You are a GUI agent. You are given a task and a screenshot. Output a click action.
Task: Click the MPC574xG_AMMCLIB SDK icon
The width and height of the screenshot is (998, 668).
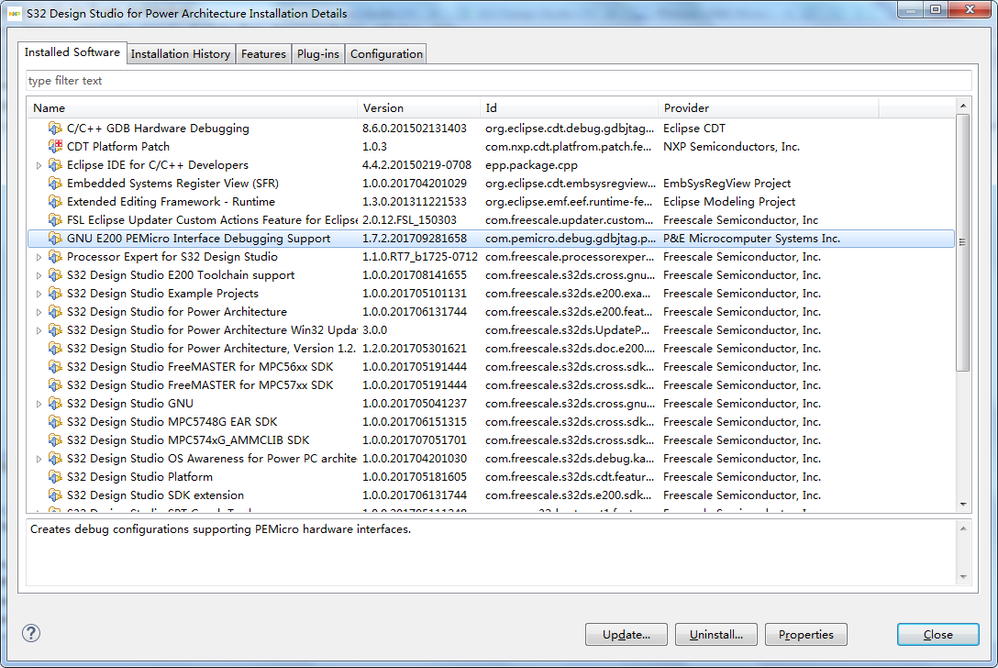click(55, 441)
